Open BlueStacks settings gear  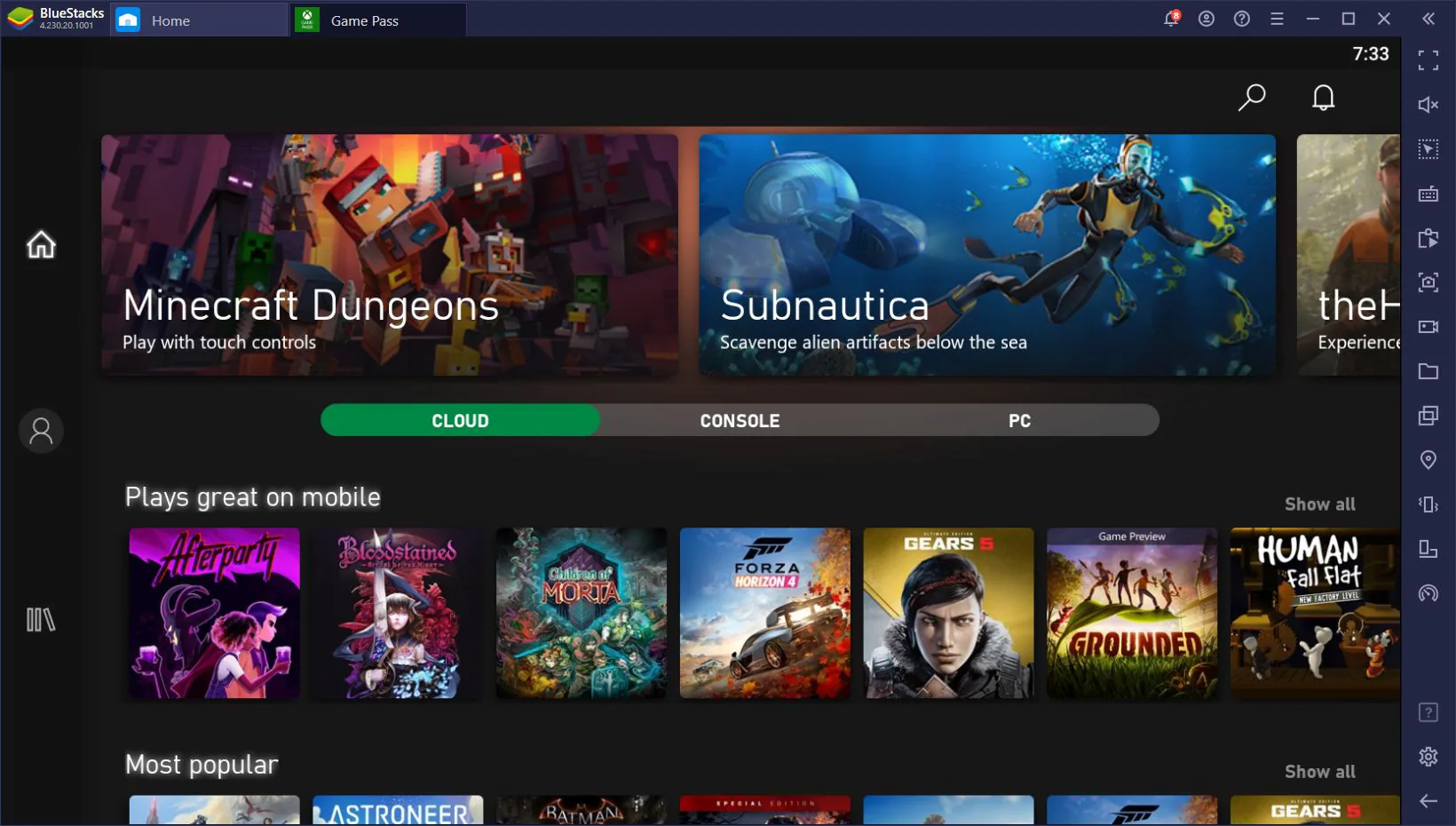(1428, 757)
